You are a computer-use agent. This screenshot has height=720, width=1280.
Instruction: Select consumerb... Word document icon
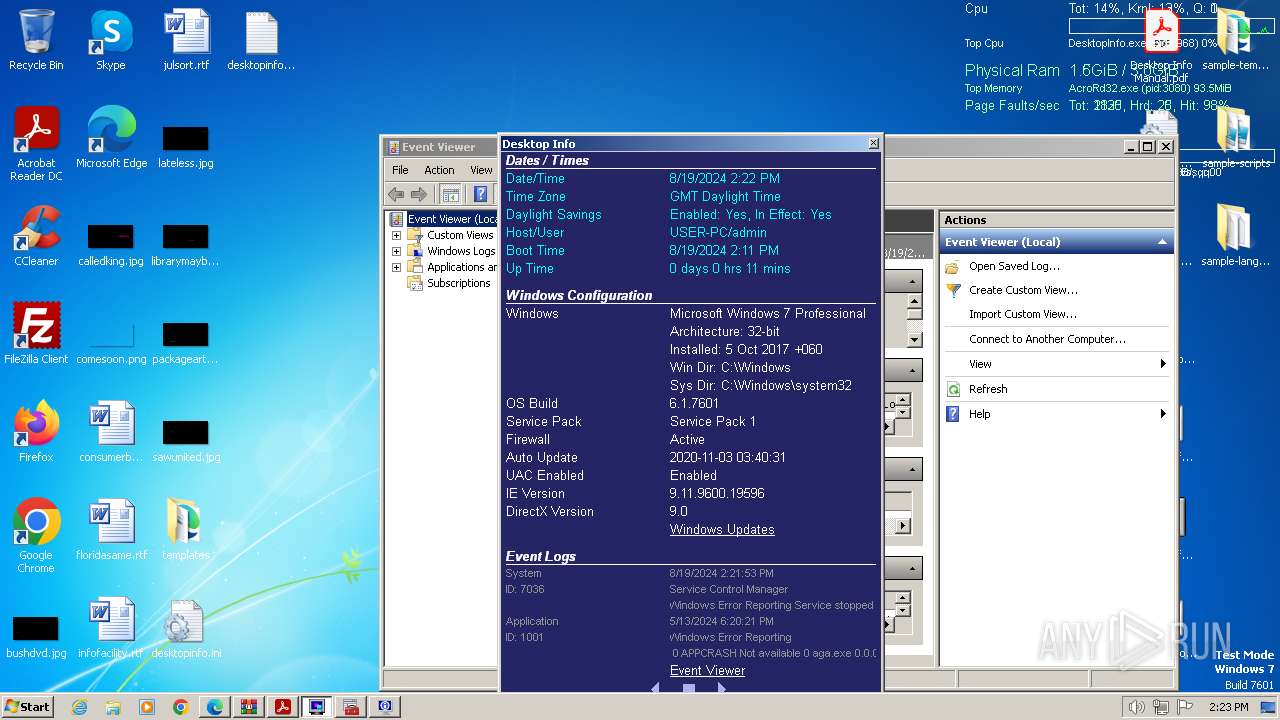click(111, 432)
